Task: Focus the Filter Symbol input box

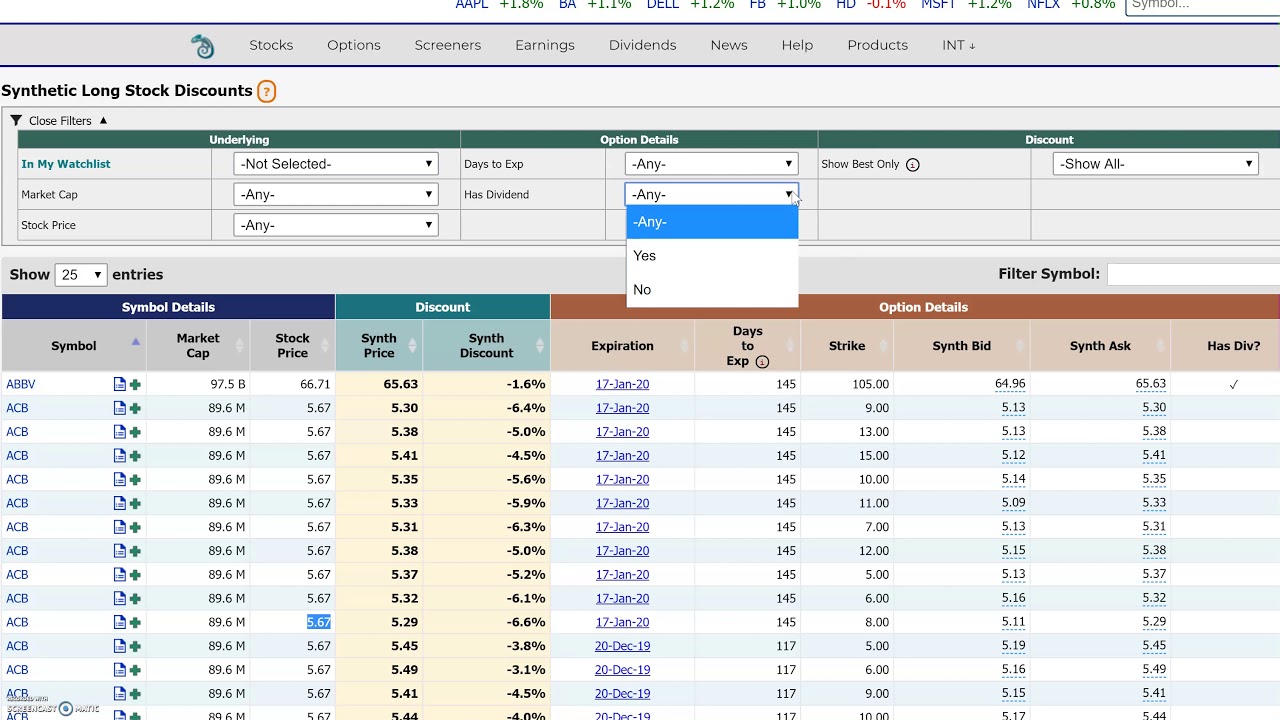Action: [x=1193, y=274]
